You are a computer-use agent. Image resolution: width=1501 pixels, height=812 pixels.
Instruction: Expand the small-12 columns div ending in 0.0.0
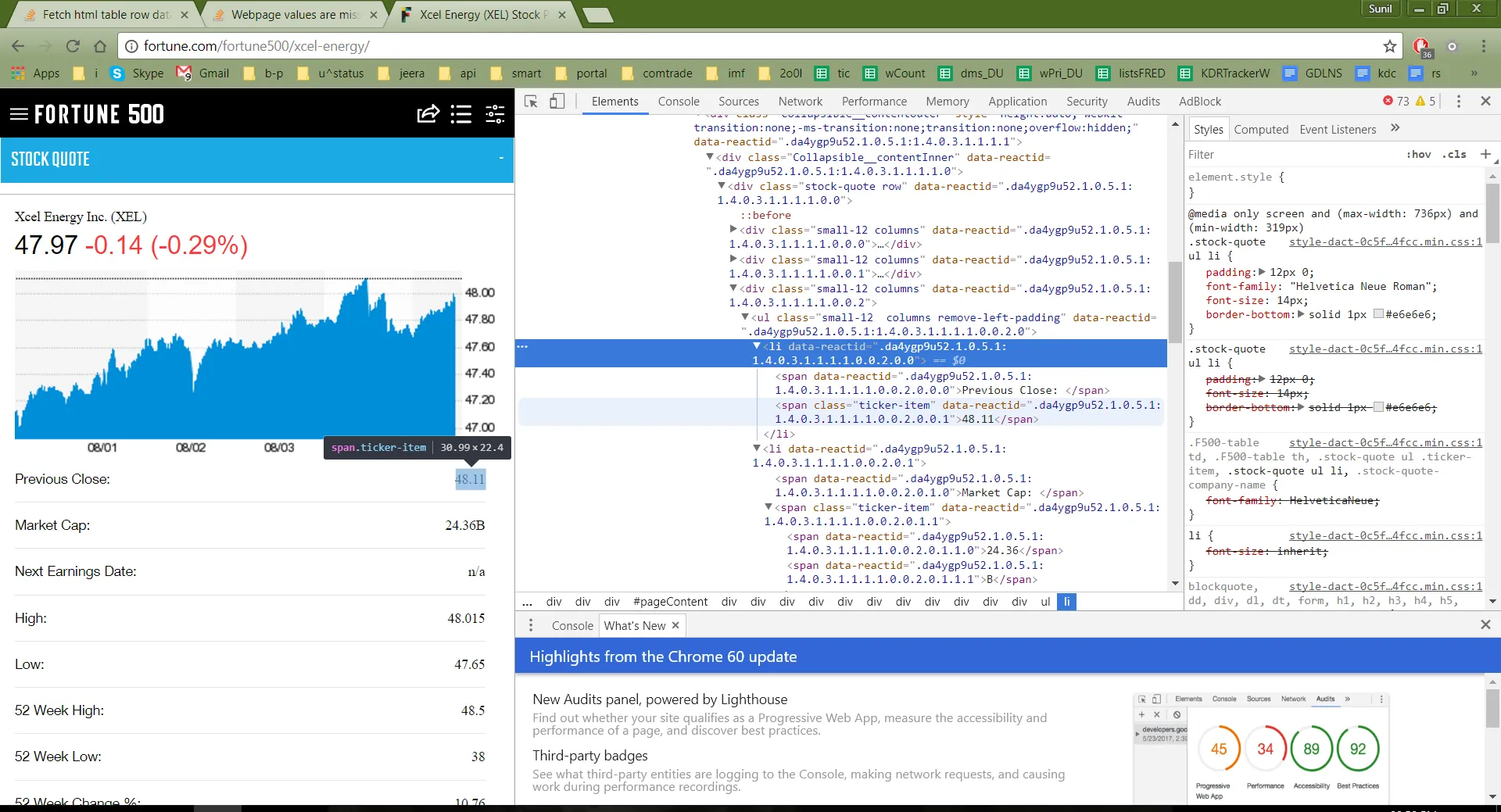pyautogui.click(x=733, y=230)
